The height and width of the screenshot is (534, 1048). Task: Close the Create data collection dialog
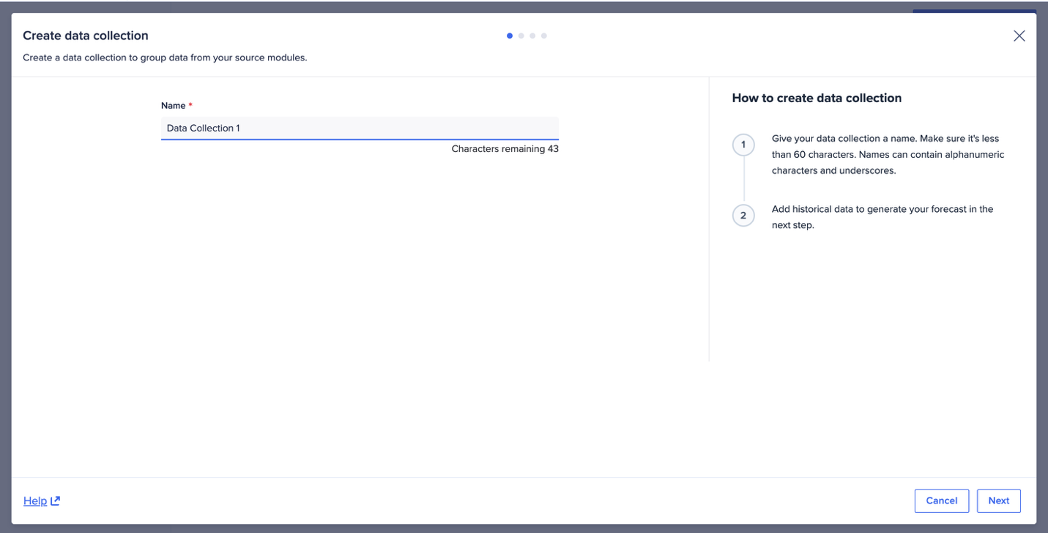1019,35
